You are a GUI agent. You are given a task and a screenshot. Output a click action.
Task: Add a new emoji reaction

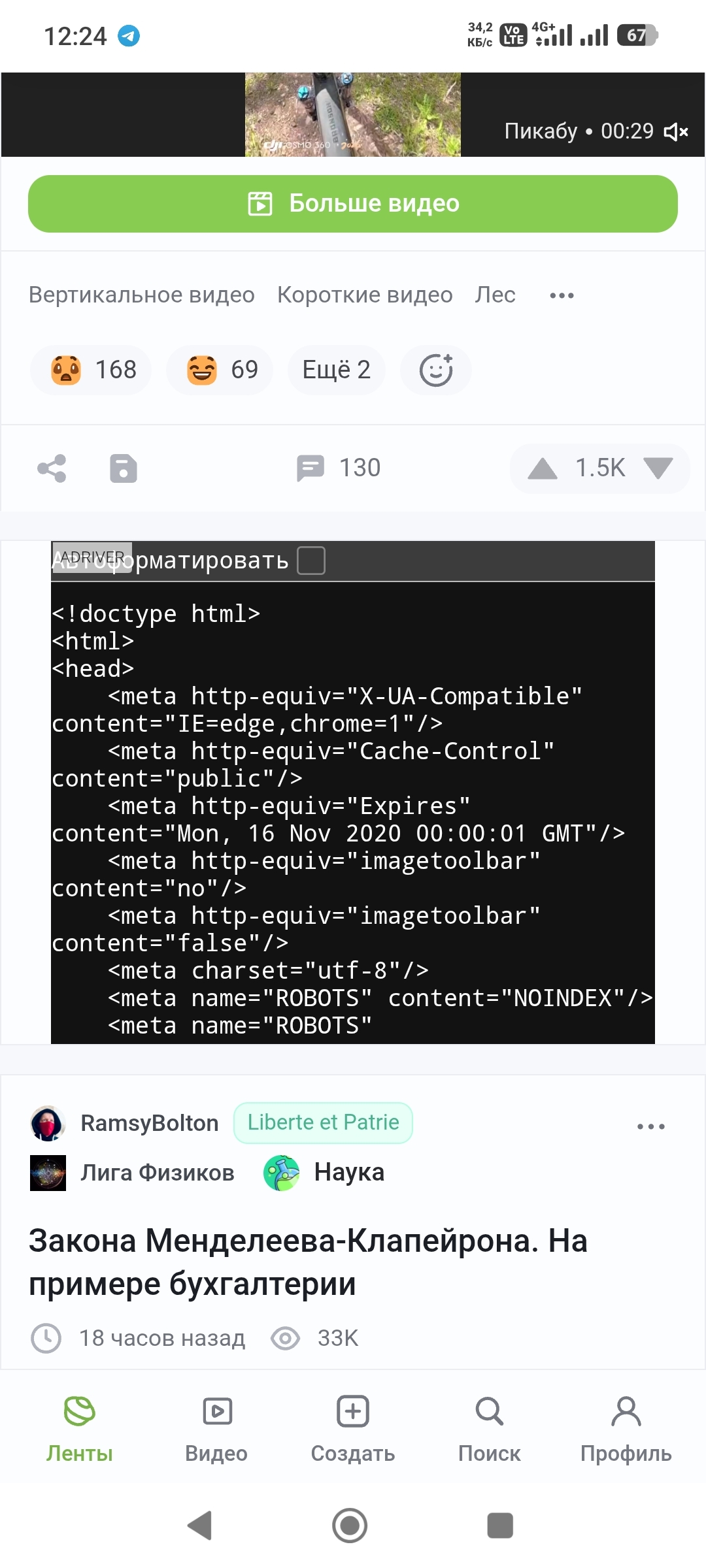pos(436,370)
